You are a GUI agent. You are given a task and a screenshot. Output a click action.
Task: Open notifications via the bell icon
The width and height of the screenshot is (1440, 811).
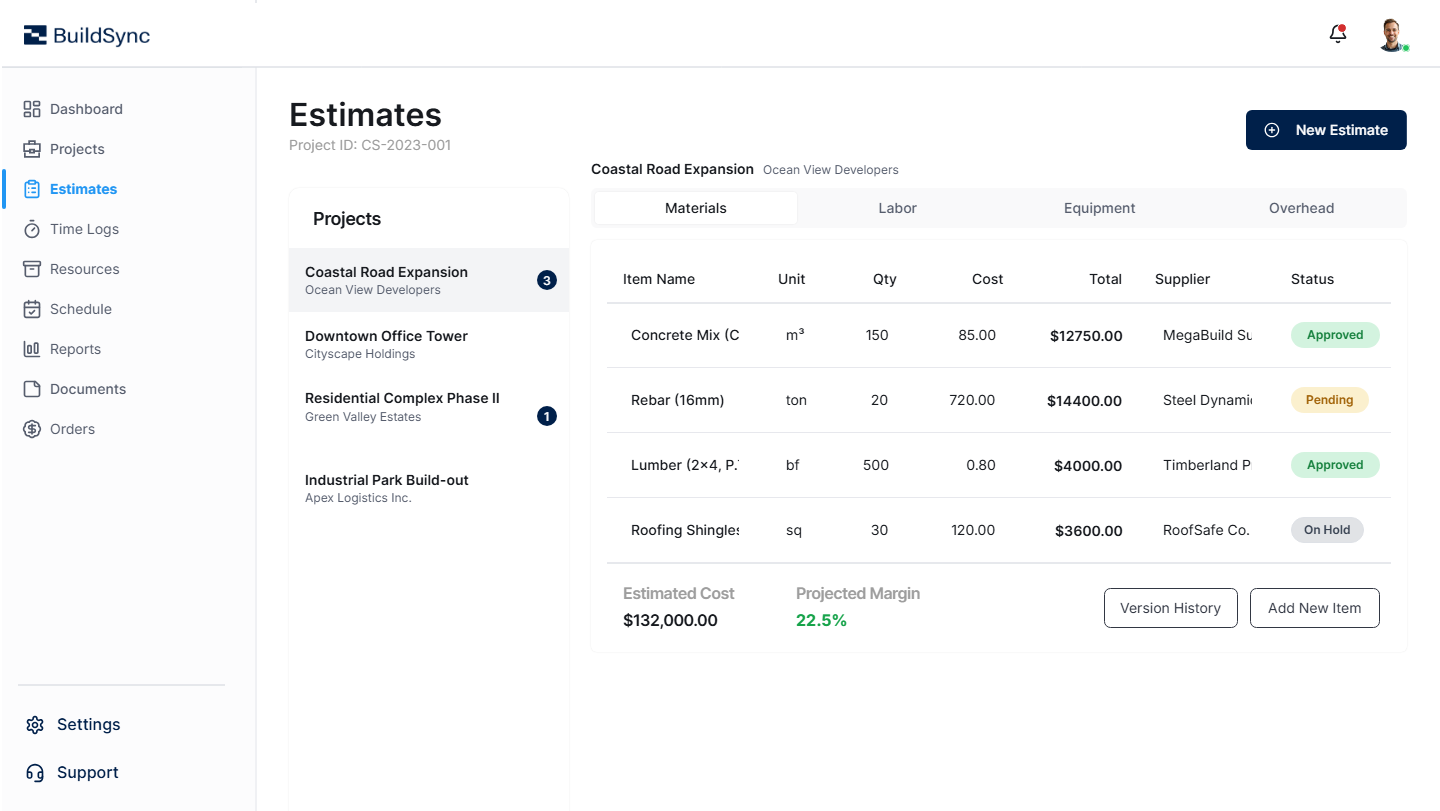pos(1337,33)
